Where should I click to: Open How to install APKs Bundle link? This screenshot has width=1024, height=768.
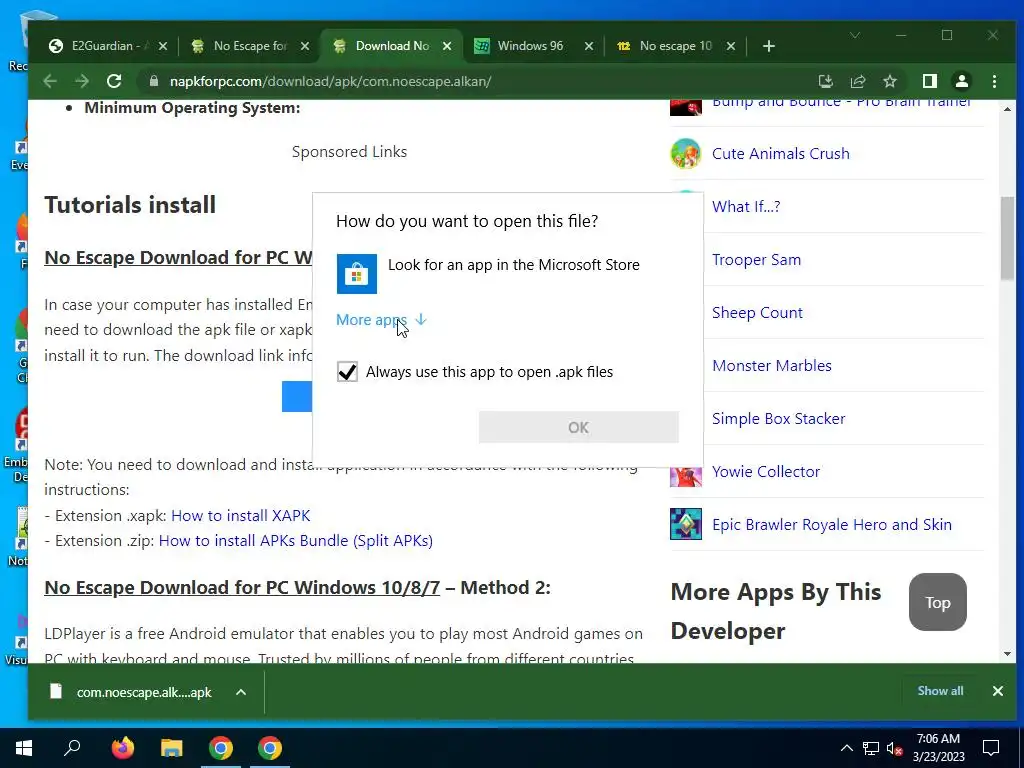pyautogui.click(x=296, y=541)
